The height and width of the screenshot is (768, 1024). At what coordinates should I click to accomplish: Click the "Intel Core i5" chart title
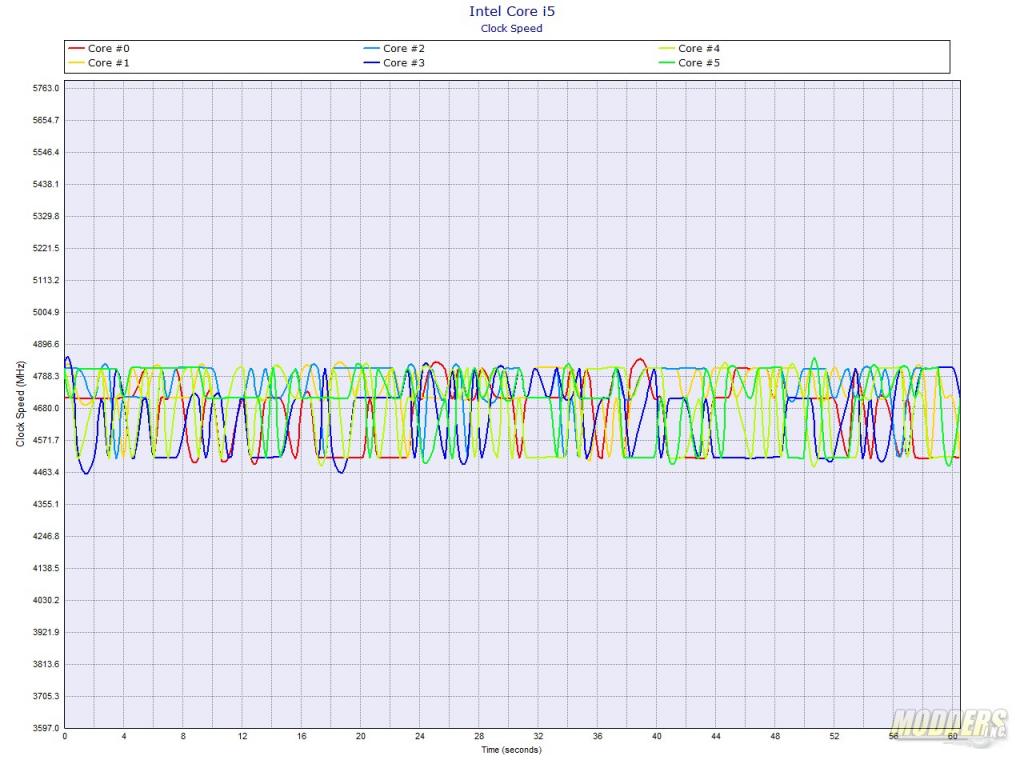[512, 11]
